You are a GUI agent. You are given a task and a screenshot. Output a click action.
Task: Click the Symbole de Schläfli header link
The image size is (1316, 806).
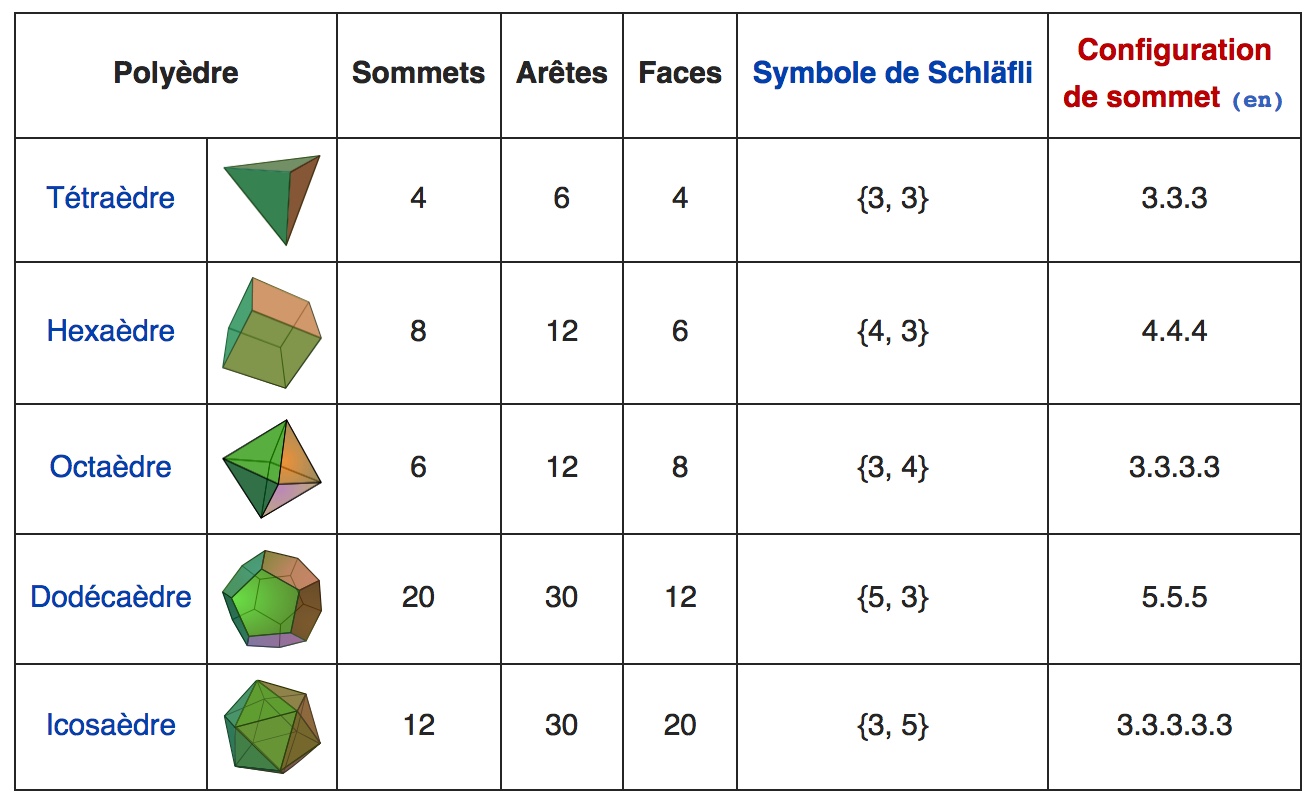(892, 73)
